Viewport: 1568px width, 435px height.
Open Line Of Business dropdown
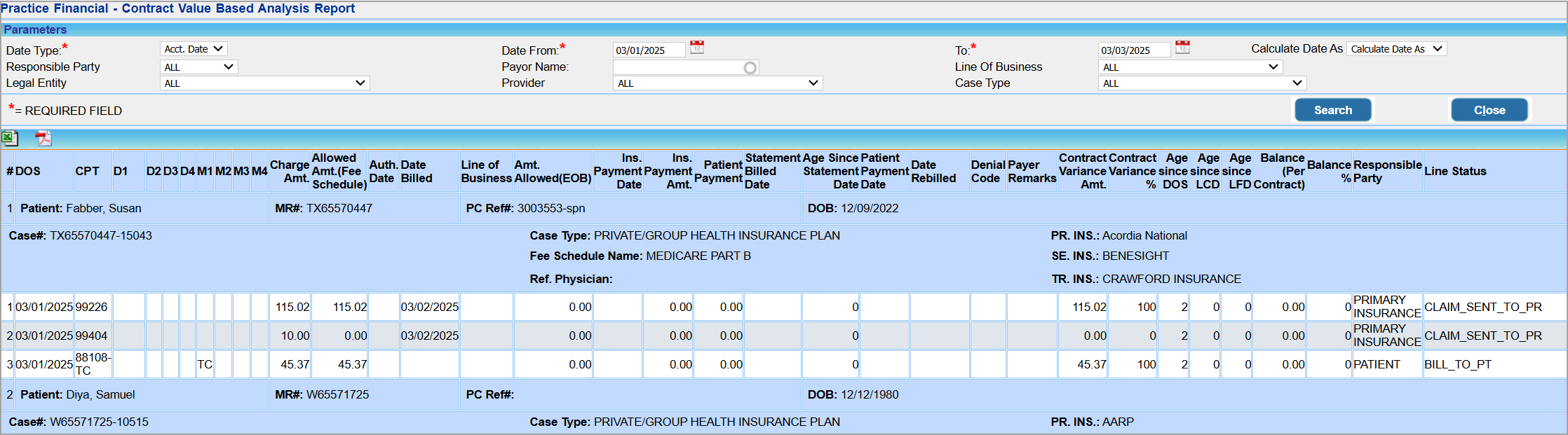(x=1190, y=67)
